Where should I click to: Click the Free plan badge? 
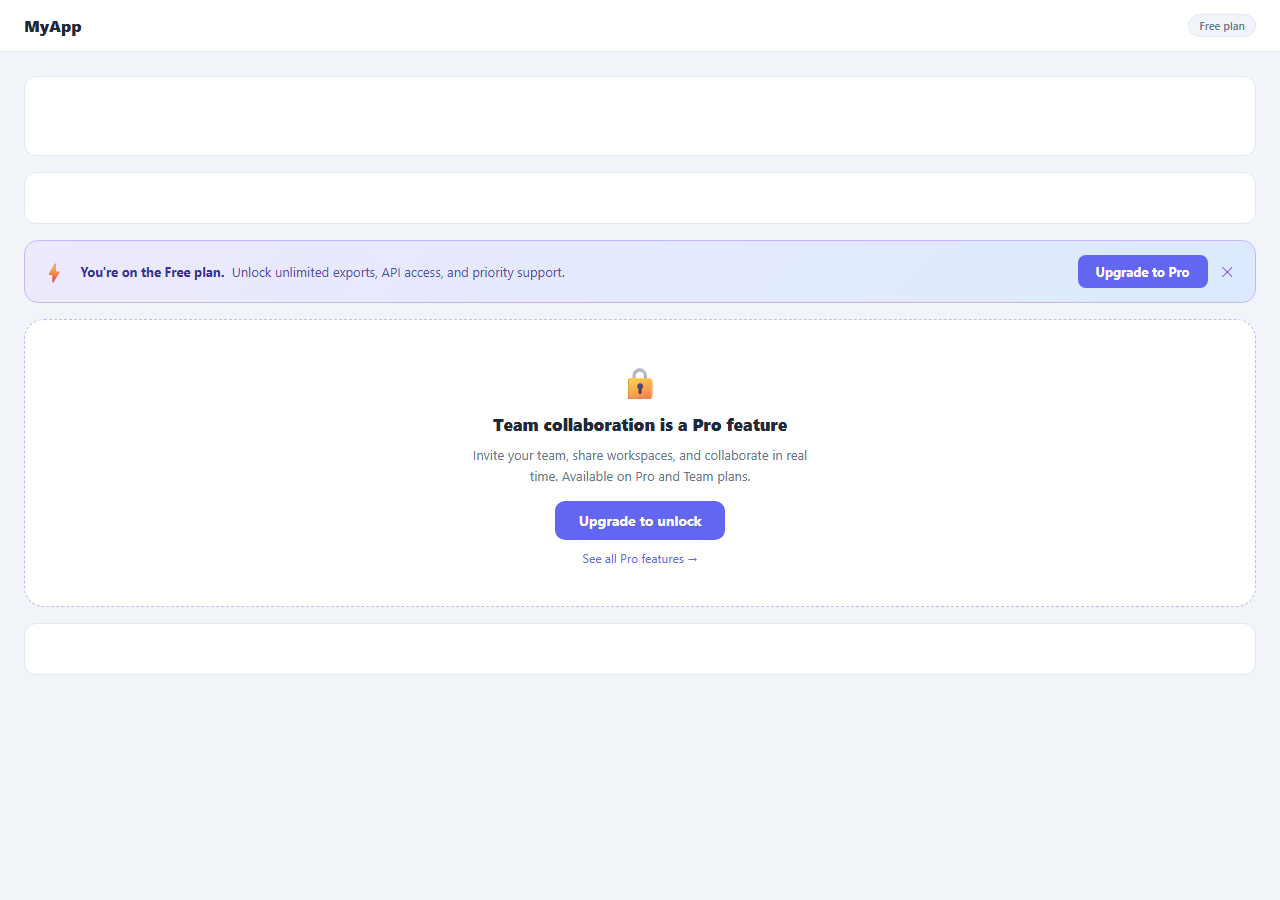[1222, 26]
